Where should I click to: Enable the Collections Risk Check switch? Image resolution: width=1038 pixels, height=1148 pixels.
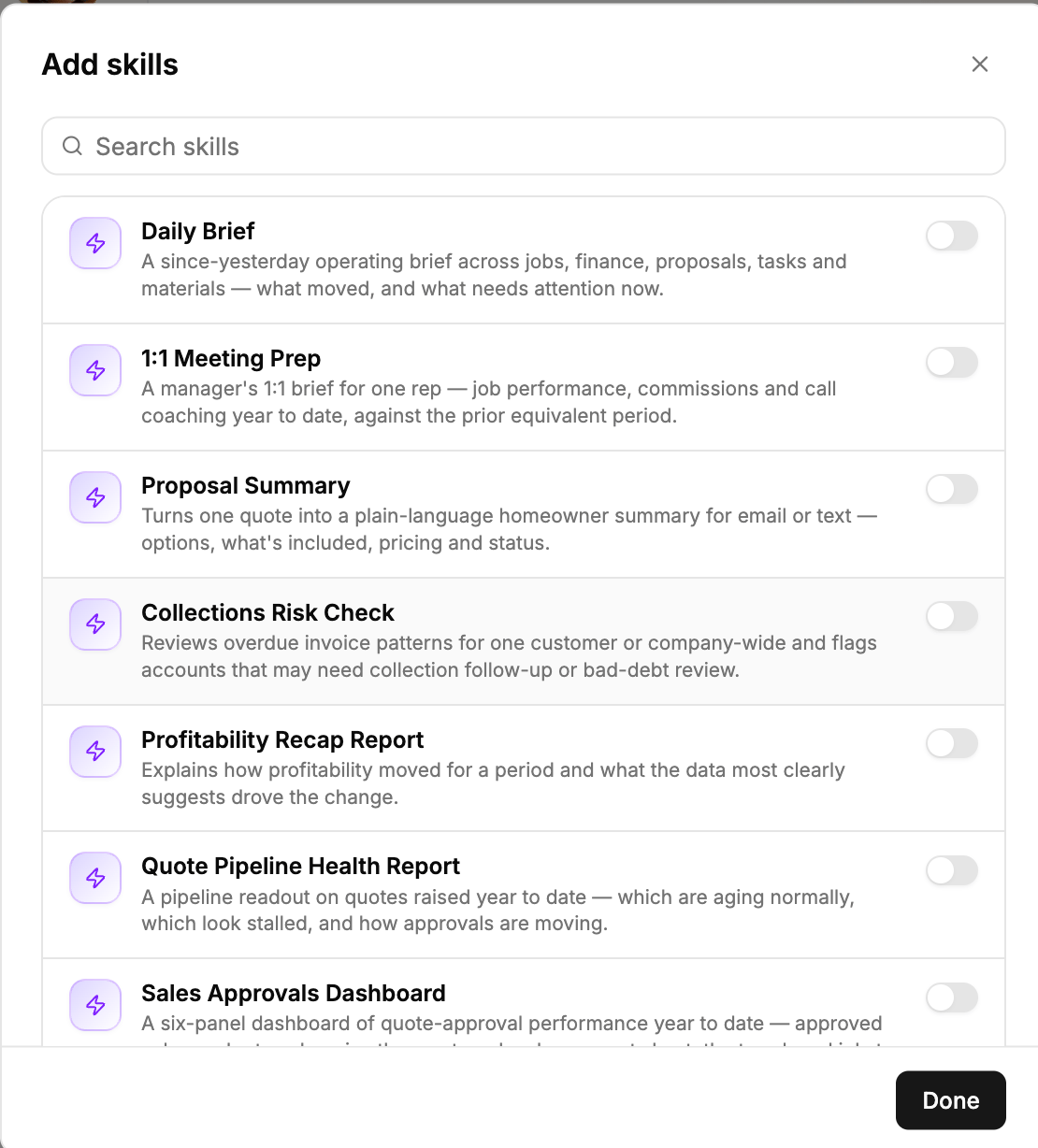tap(952, 616)
